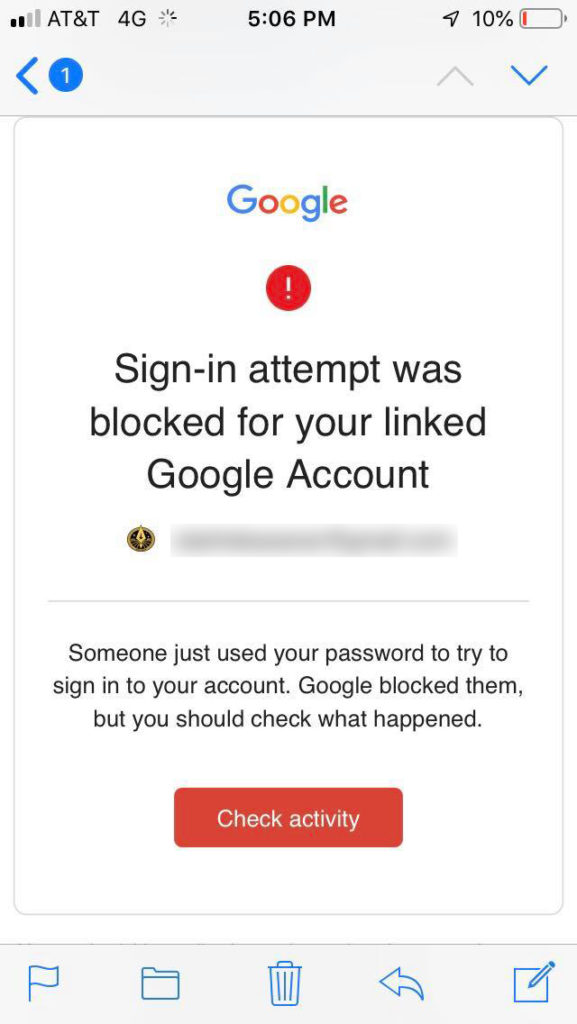Tap the Sign-in attempt was blocked heading
The image size is (577, 1024).
pyautogui.click(x=288, y=421)
